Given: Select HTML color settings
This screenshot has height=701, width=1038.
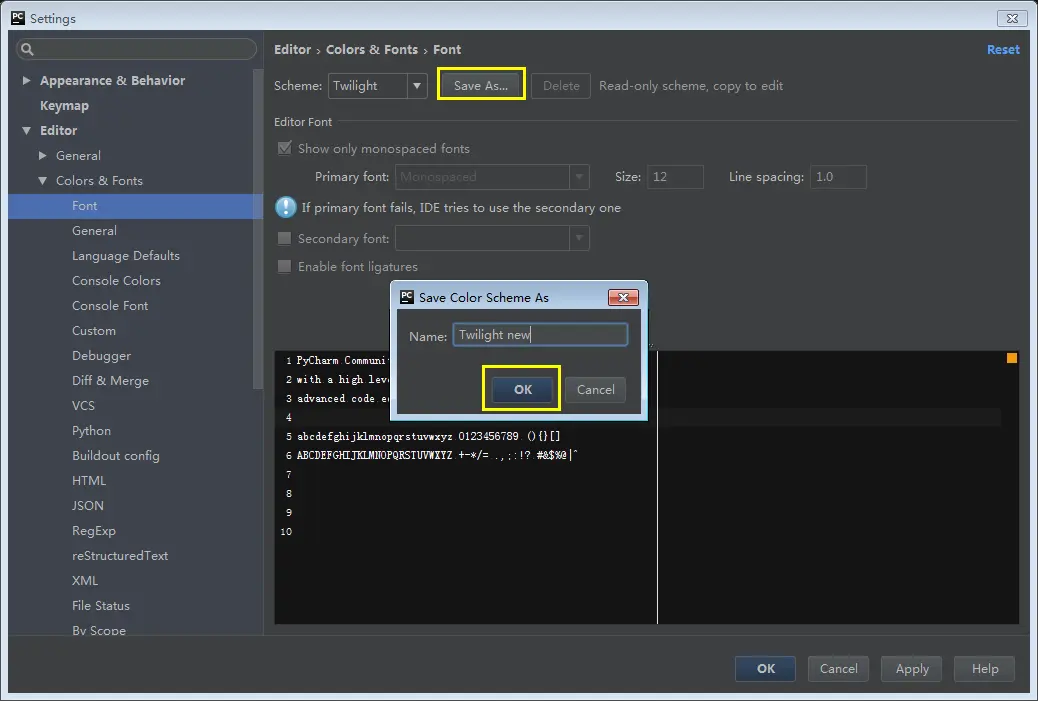Looking at the screenshot, I should click(x=89, y=481).
